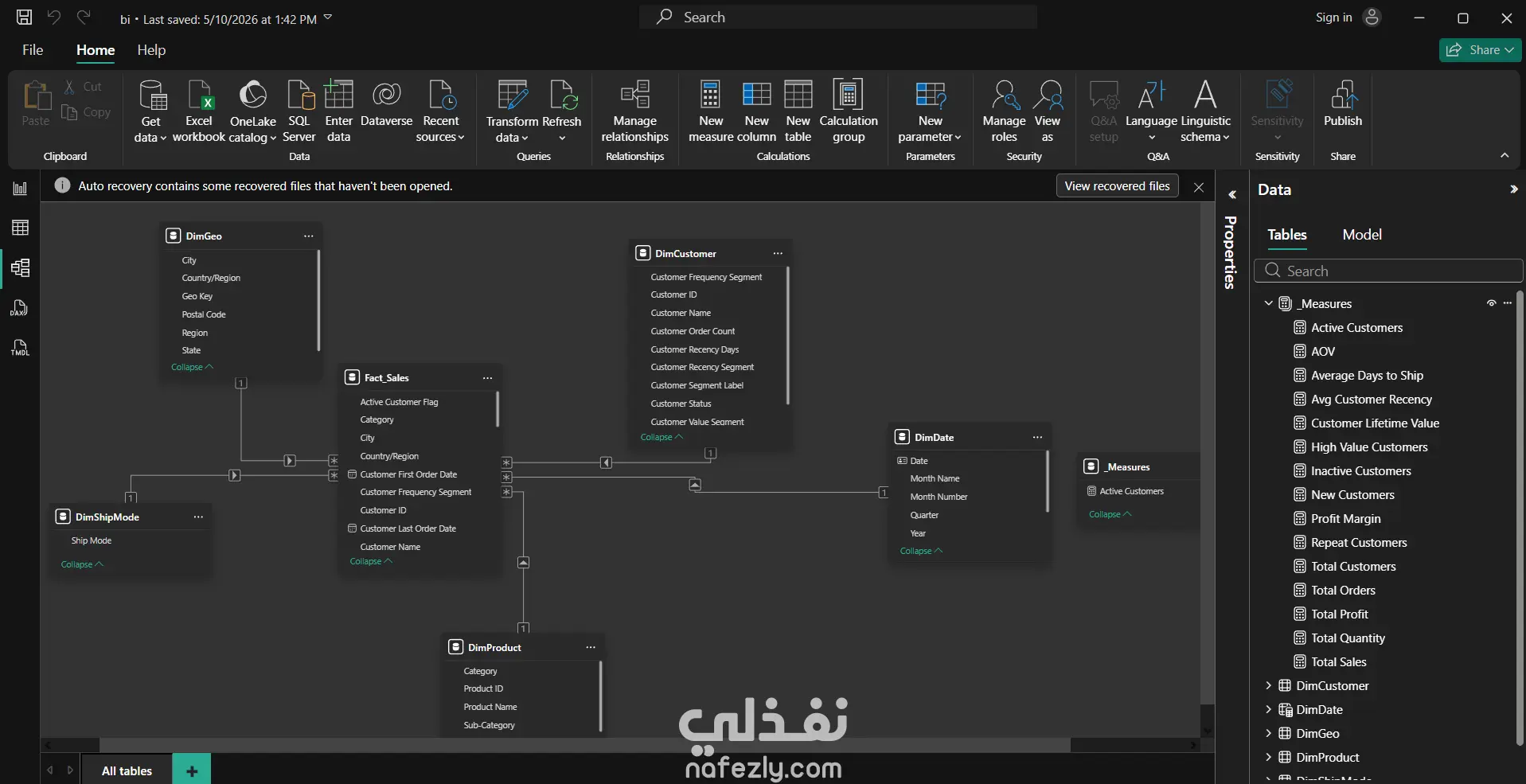Expand the DimGeo table node
This screenshot has height=784, width=1526.
pyautogui.click(x=1268, y=733)
